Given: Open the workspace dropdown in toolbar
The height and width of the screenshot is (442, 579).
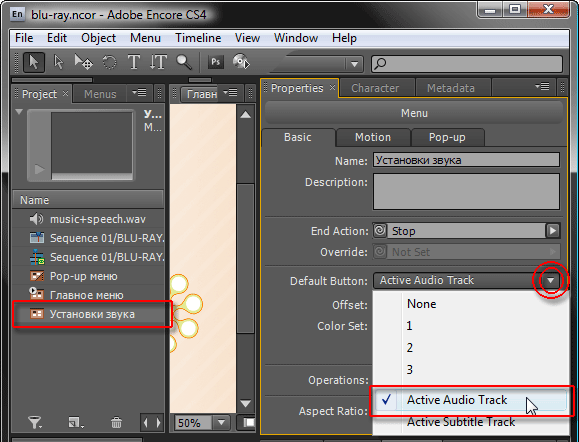Looking at the screenshot, I should click(354, 64).
